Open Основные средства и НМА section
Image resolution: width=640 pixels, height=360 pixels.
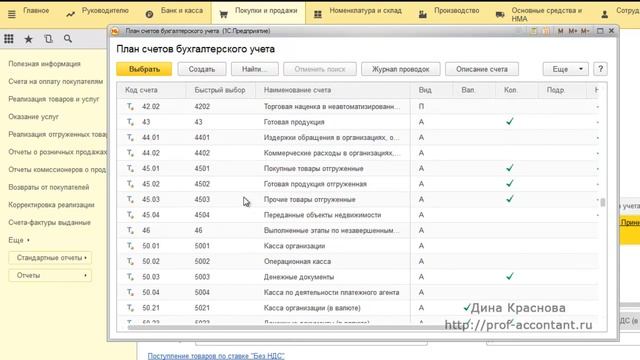547,14
